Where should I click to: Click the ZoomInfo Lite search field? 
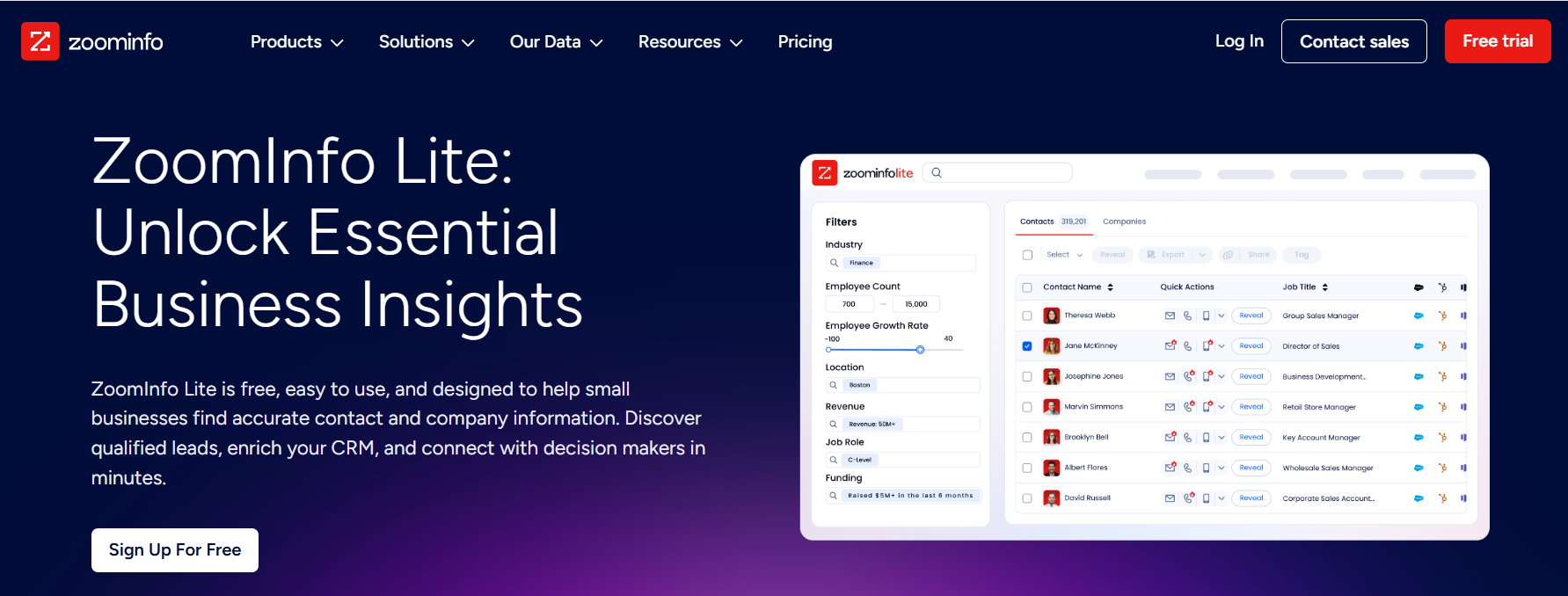[997, 172]
